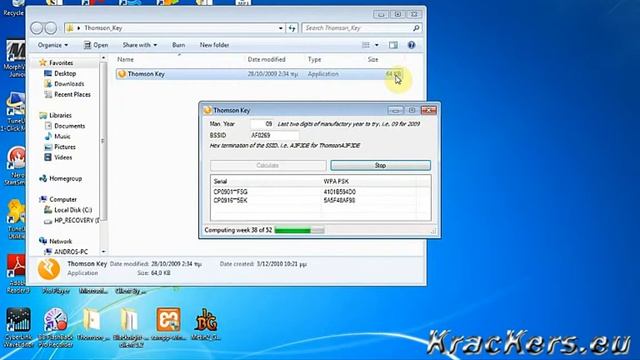
Task: Click WPA PSK value 4101B594D0
Action: (x=339, y=192)
